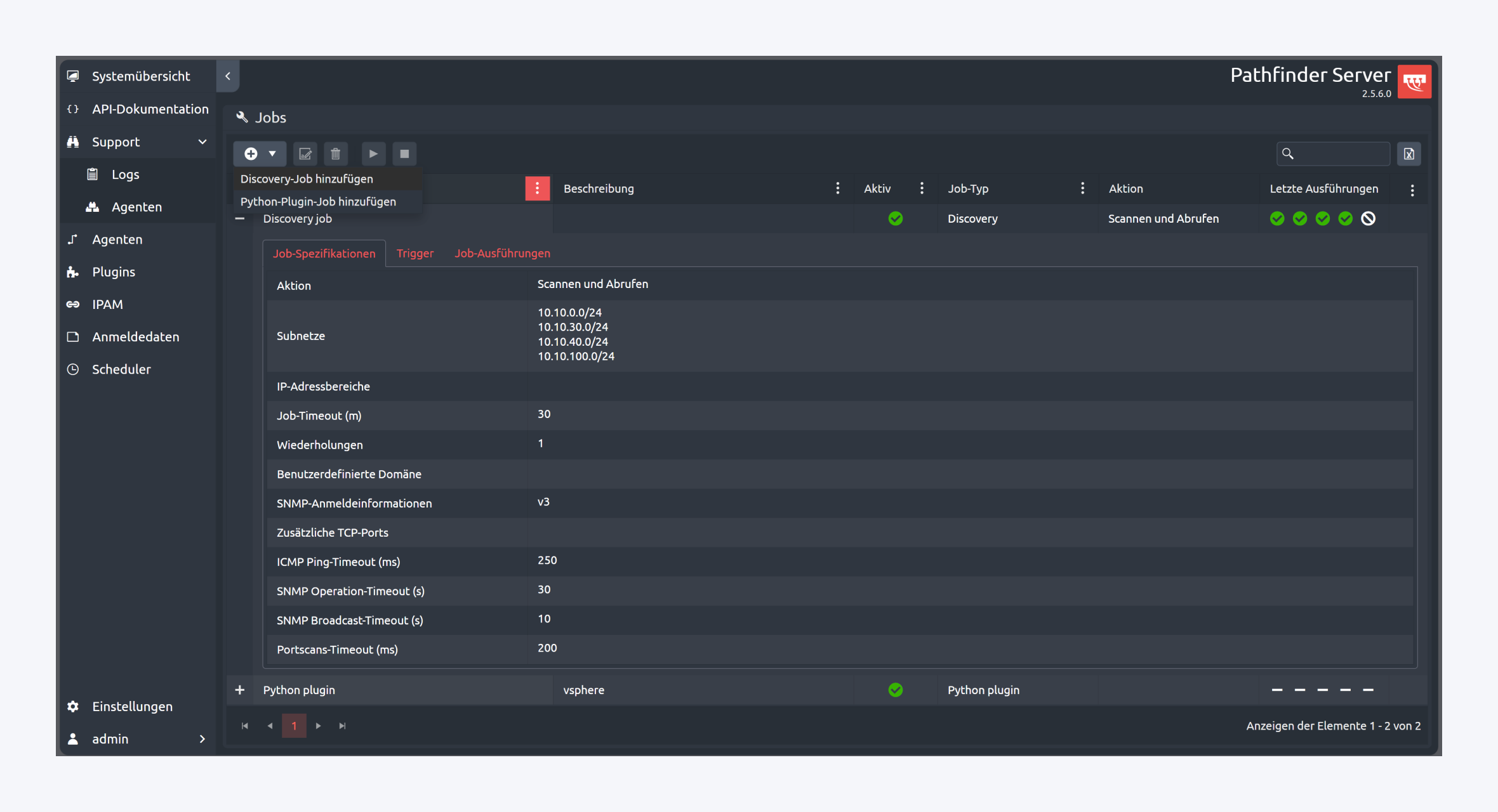Click the cancelled run status icon
Screen dimensions: 1498x812
click(1369, 219)
